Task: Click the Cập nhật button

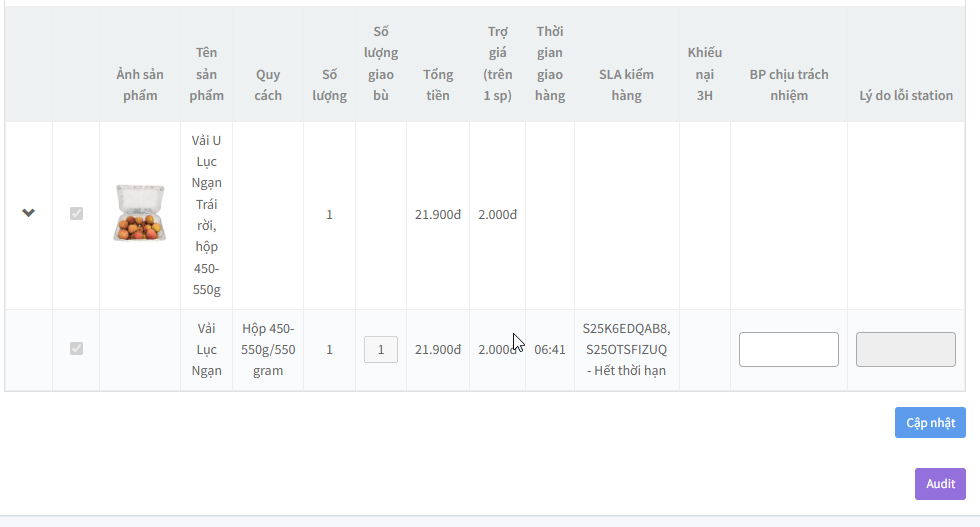Action: (x=930, y=423)
